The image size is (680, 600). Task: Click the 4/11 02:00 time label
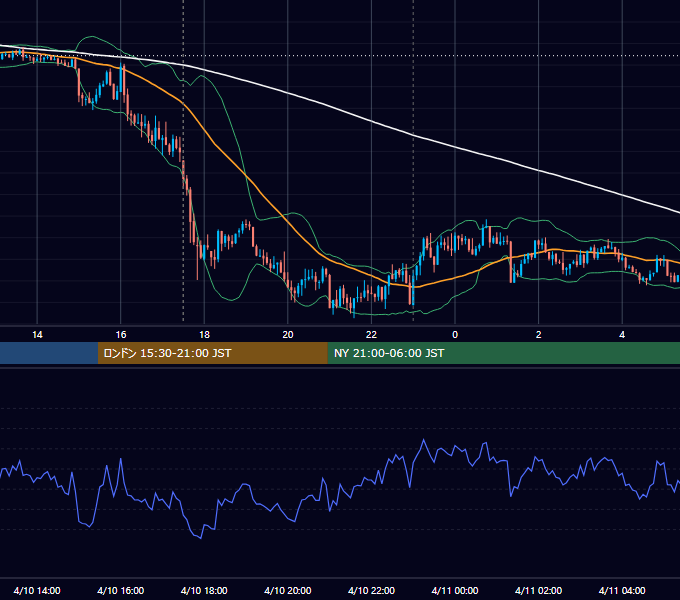coord(538,590)
